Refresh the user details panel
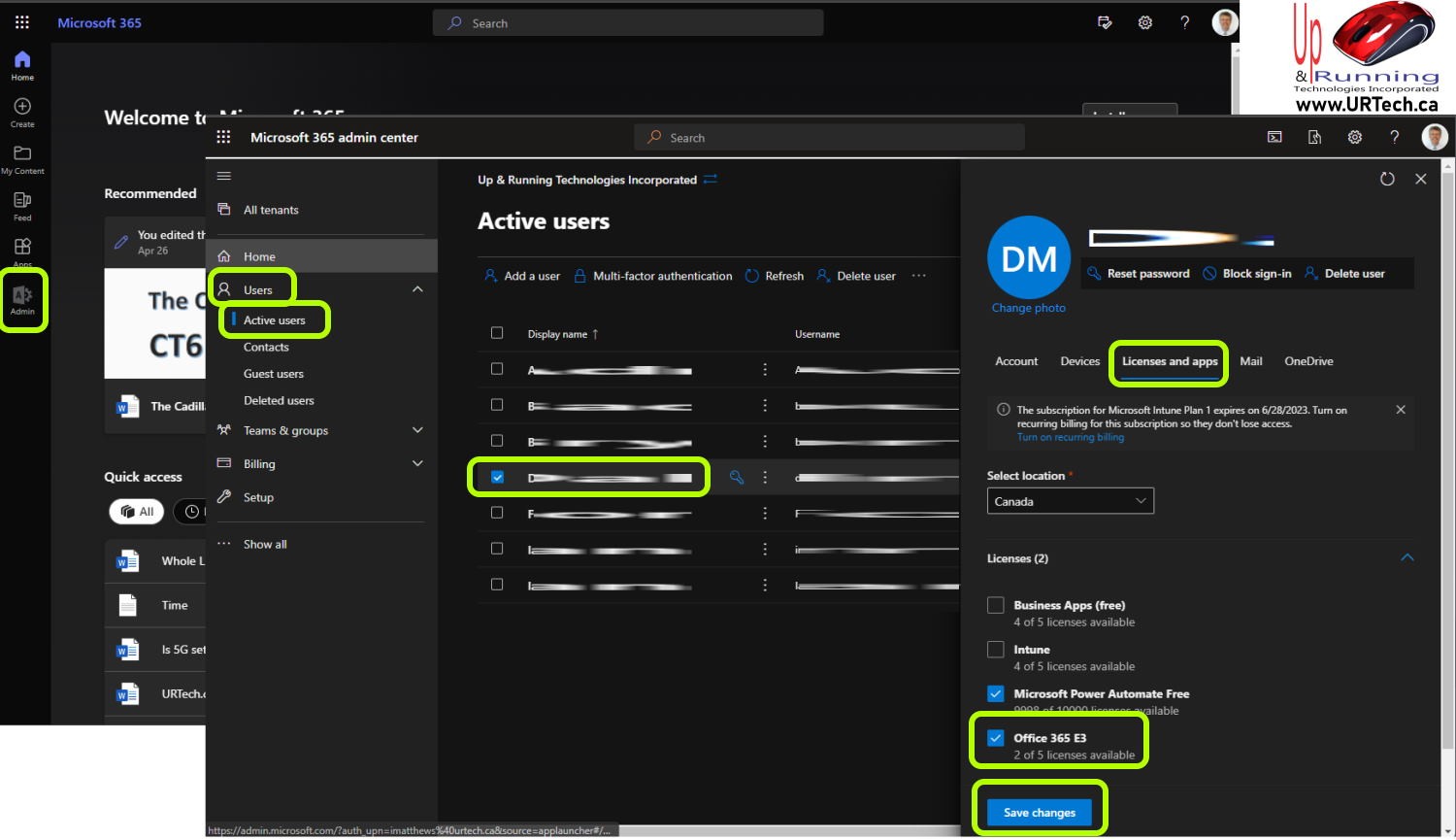 (1387, 179)
